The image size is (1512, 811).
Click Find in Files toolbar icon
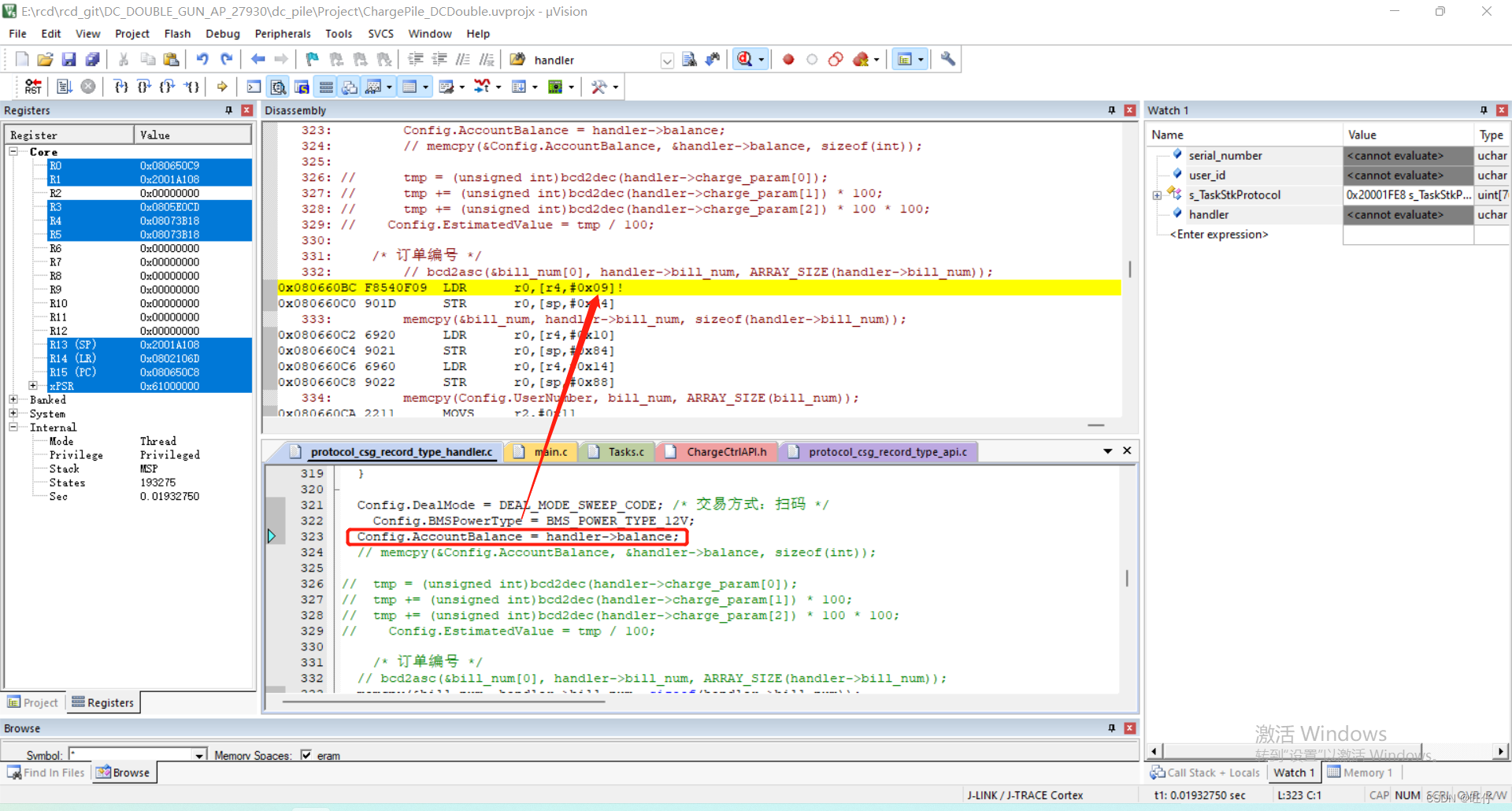689,60
